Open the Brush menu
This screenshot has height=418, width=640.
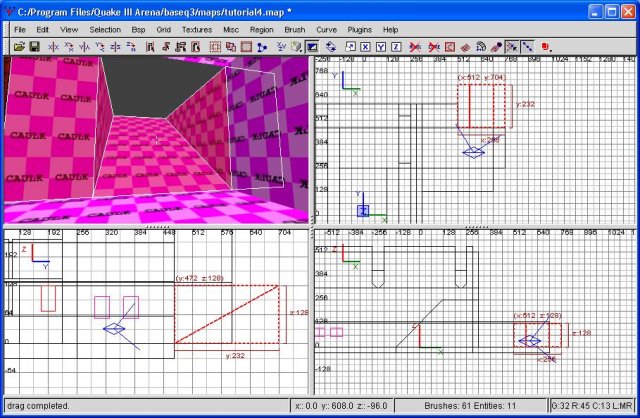pyautogui.click(x=295, y=30)
